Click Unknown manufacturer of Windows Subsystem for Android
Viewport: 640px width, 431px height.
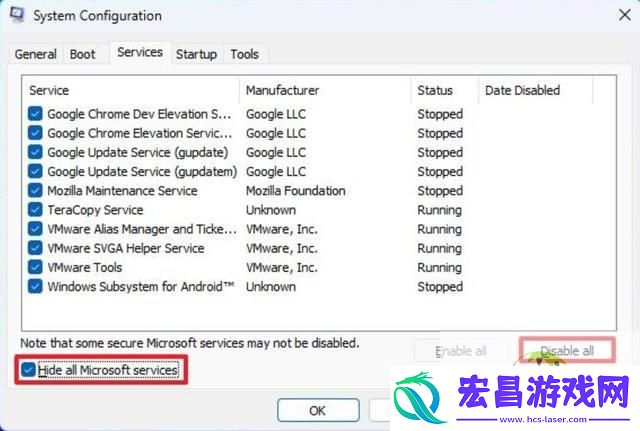(x=271, y=287)
